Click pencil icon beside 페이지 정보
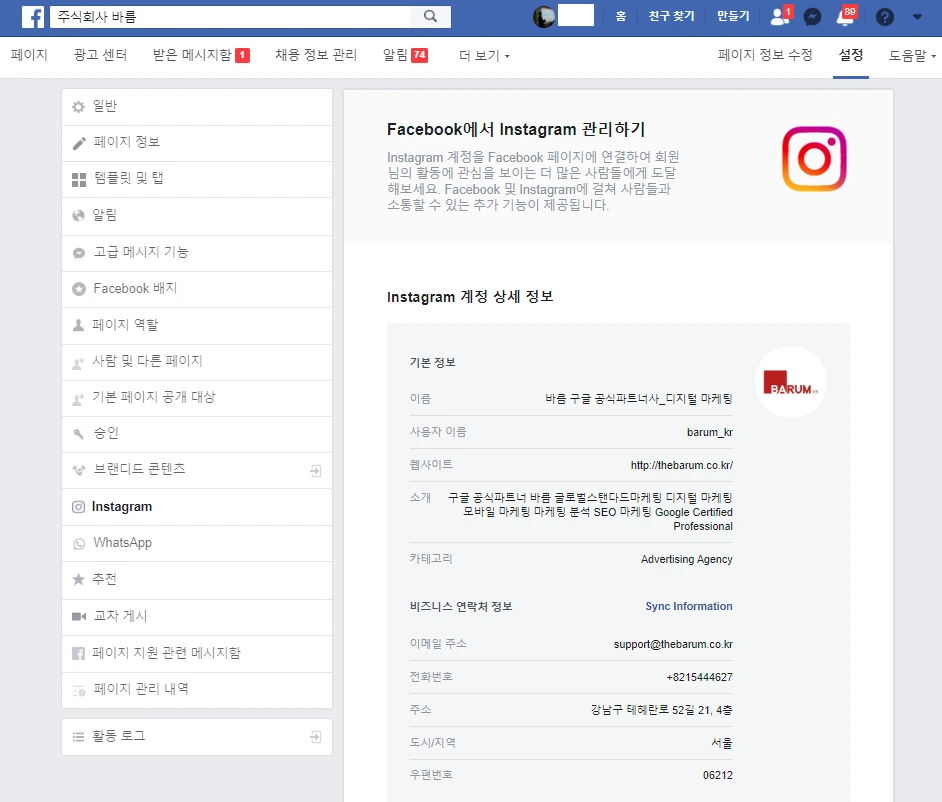The height and width of the screenshot is (802, 942). click(79, 143)
